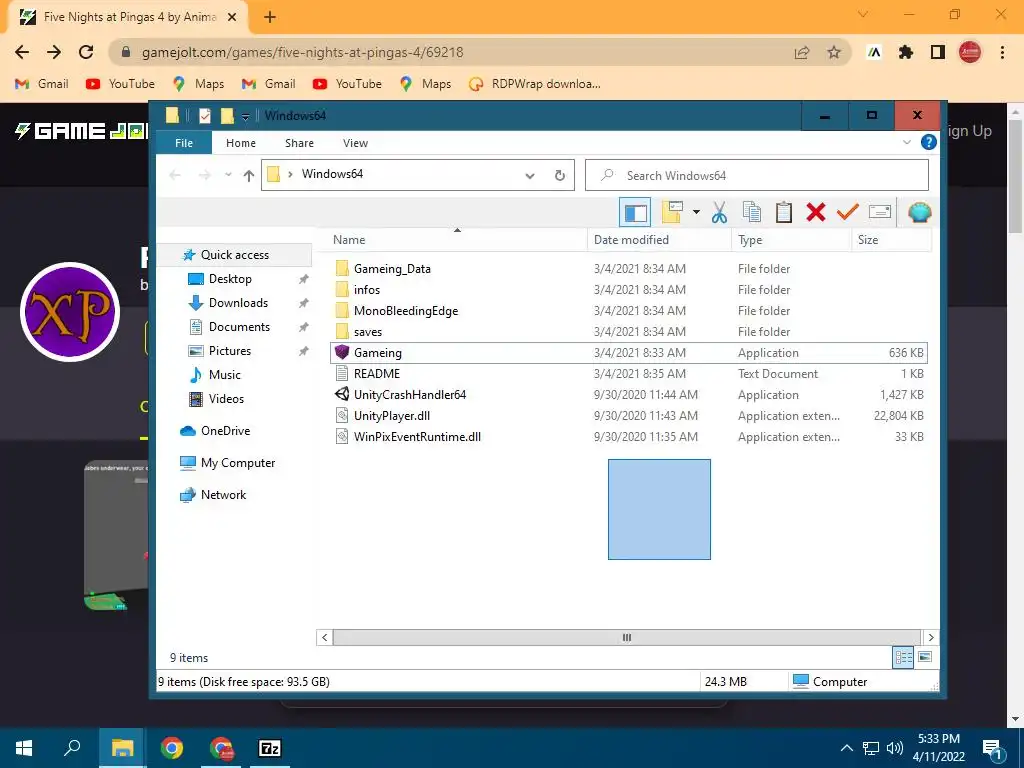Screen dimensions: 1024x768
Task: Bookmark this page with star icon
Action: tap(834, 52)
